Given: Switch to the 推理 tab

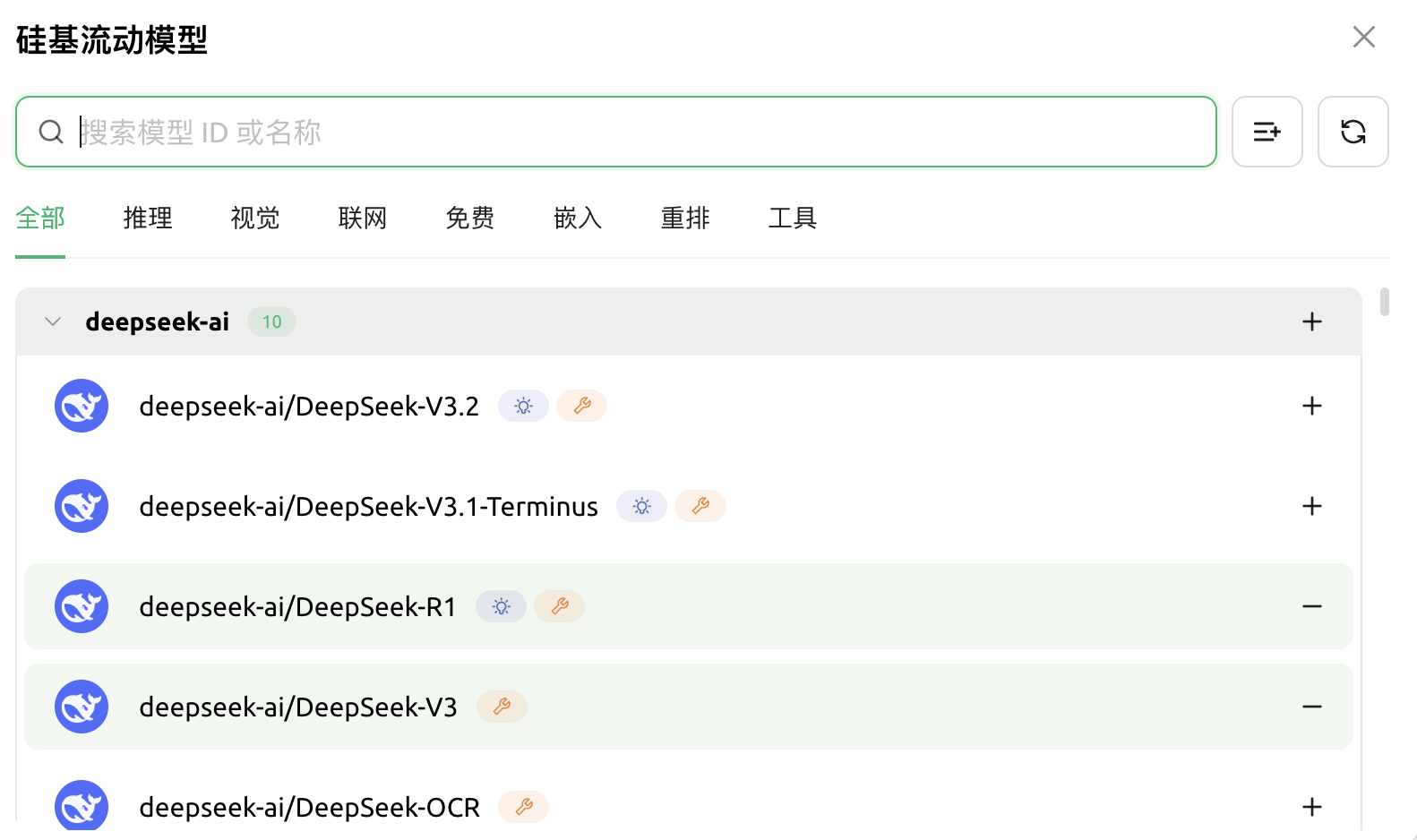Looking at the screenshot, I should pyautogui.click(x=148, y=218).
